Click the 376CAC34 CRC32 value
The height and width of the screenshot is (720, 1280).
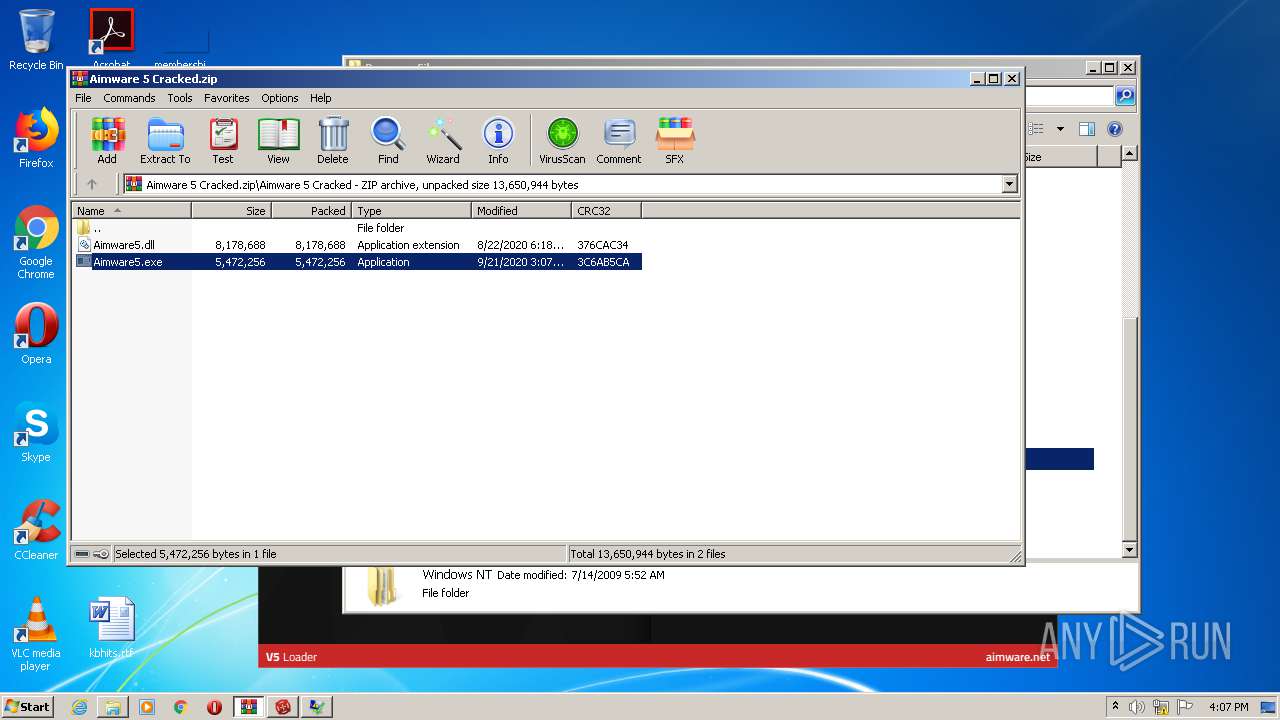(602, 245)
